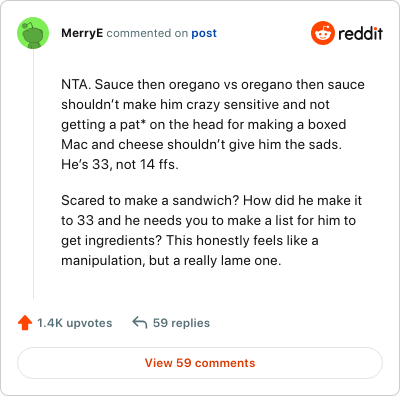
Task: Click the 1.4K upvotes label
Action: [75, 323]
